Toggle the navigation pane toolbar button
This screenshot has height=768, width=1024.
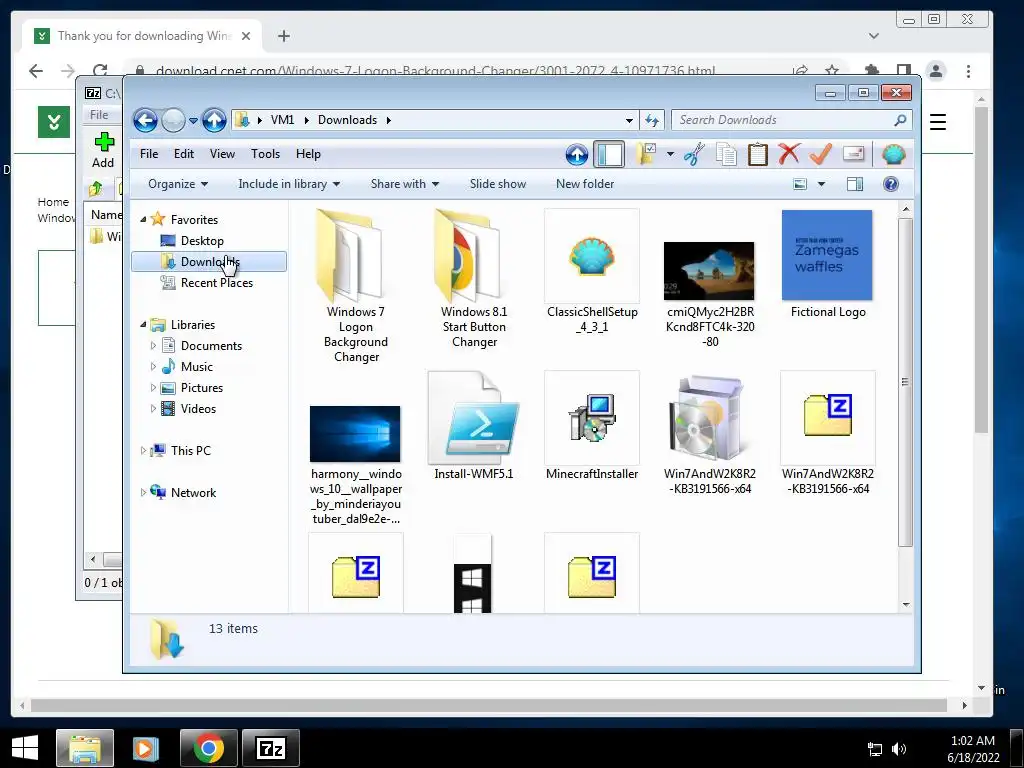pyautogui.click(x=609, y=155)
